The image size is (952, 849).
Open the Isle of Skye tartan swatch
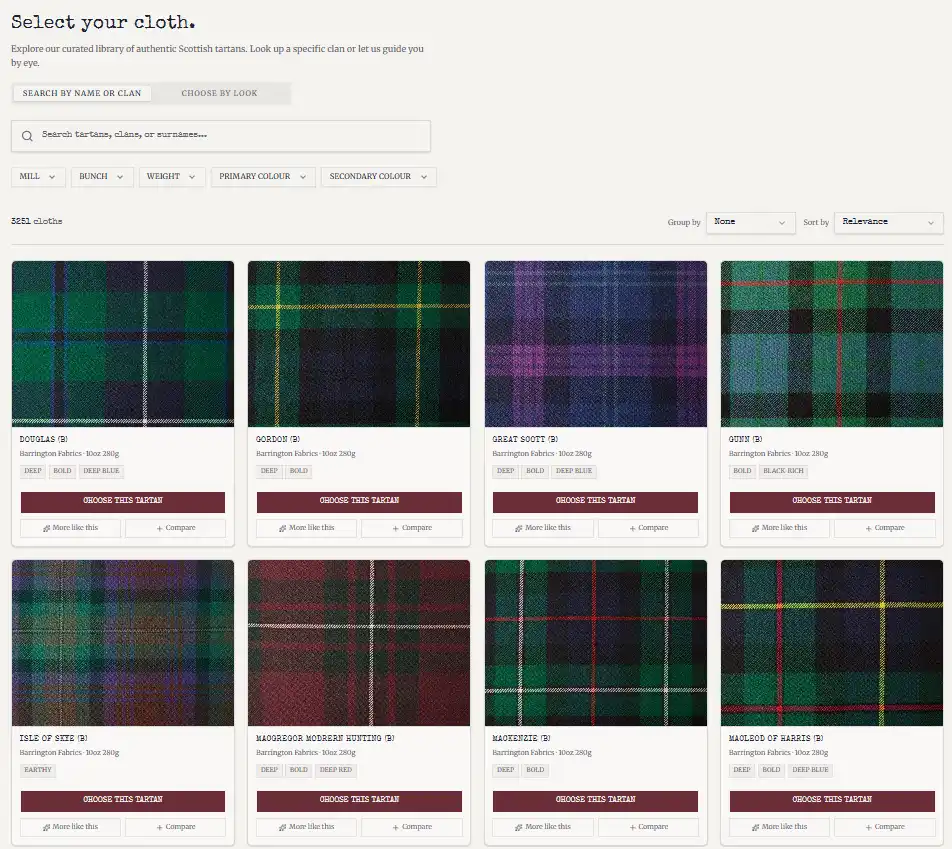point(123,643)
